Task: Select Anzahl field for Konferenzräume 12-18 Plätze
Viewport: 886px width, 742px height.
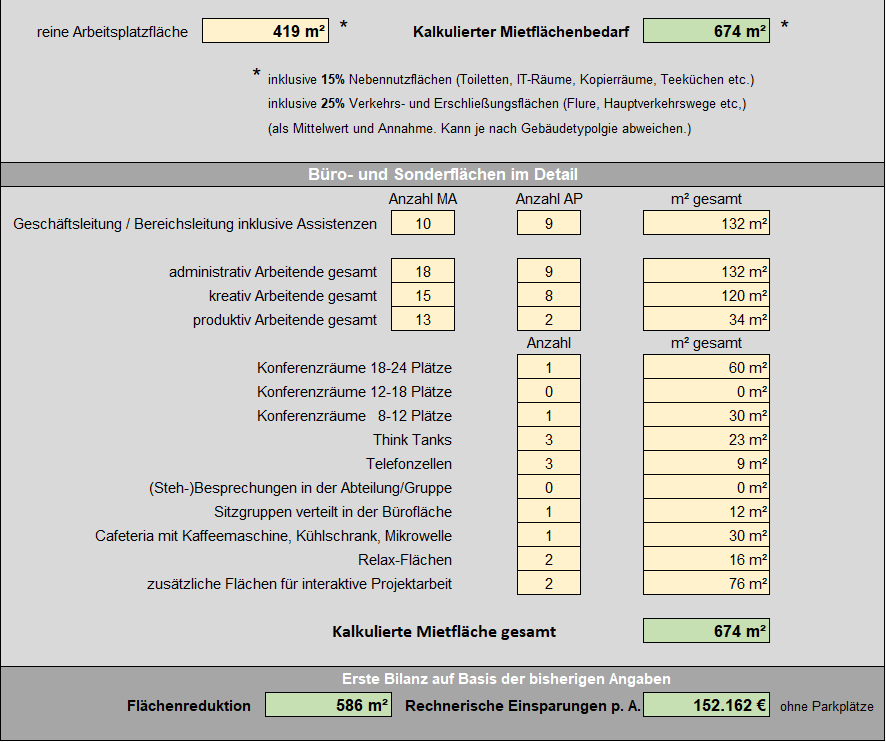Action: tap(549, 391)
